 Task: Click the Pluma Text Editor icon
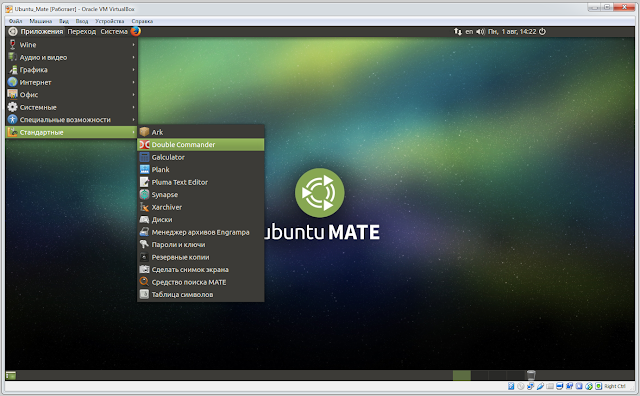(x=144, y=182)
